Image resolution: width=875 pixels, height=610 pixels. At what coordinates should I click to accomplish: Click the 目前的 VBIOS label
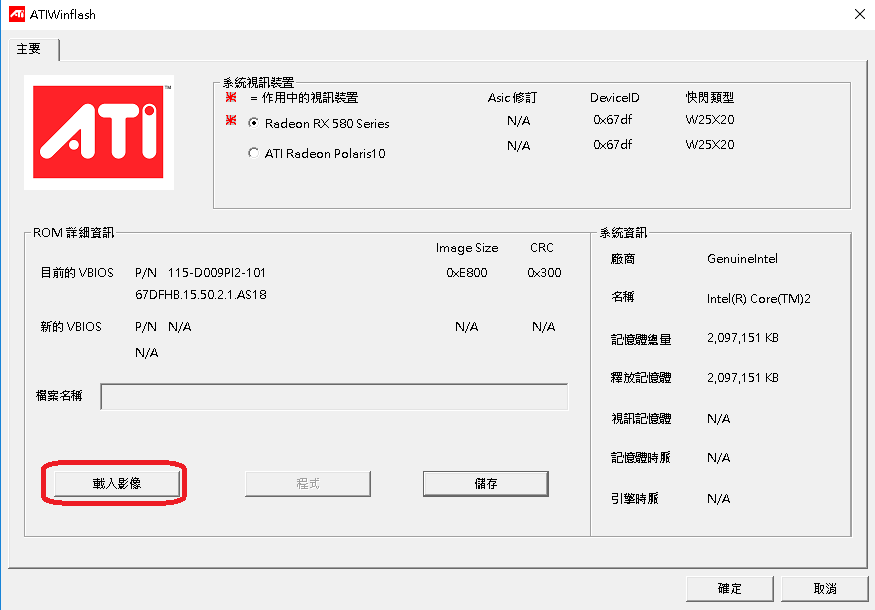click(x=77, y=273)
